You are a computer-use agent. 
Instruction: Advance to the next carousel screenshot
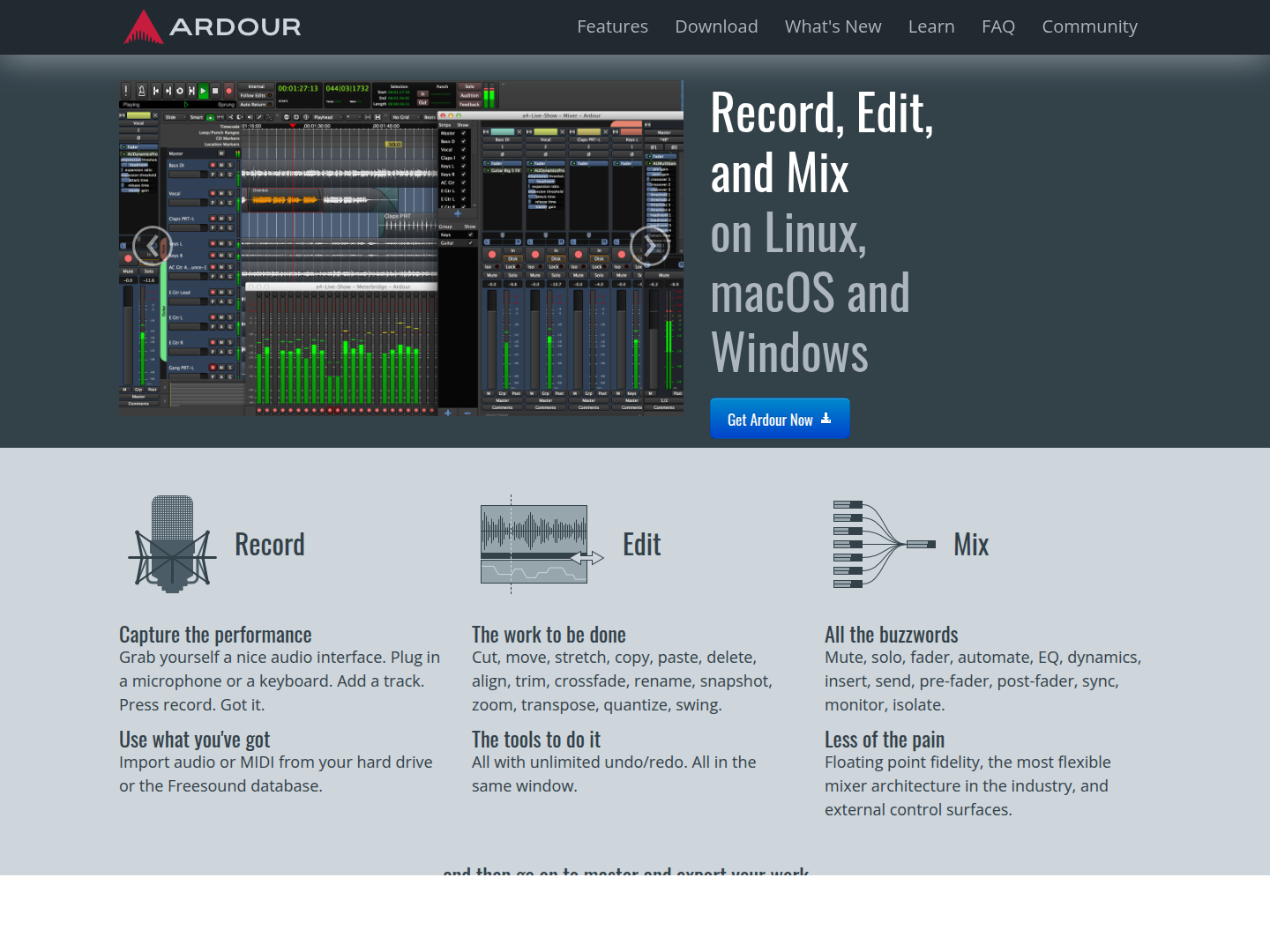pyautogui.click(x=650, y=246)
